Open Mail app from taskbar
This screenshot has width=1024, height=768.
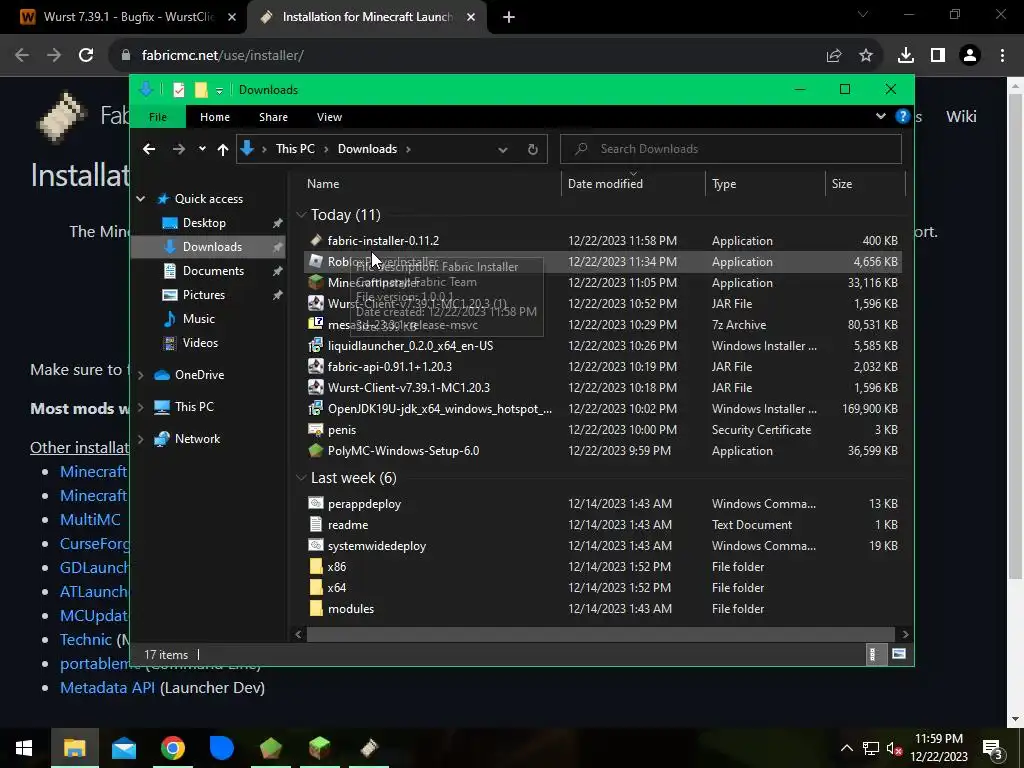(x=123, y=748)
